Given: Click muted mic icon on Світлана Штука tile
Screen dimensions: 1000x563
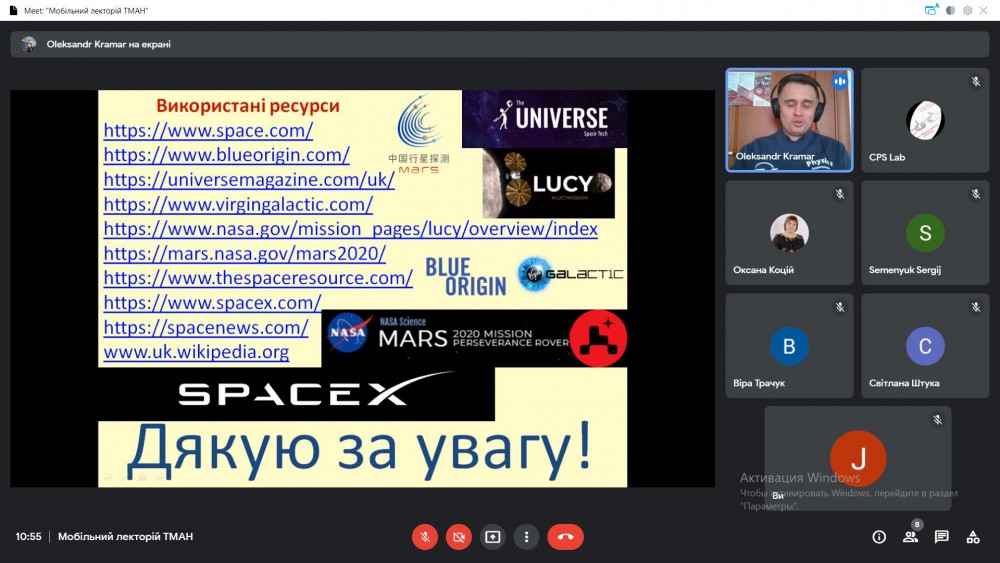Looking at the screenshot, I should coord(976,307).
